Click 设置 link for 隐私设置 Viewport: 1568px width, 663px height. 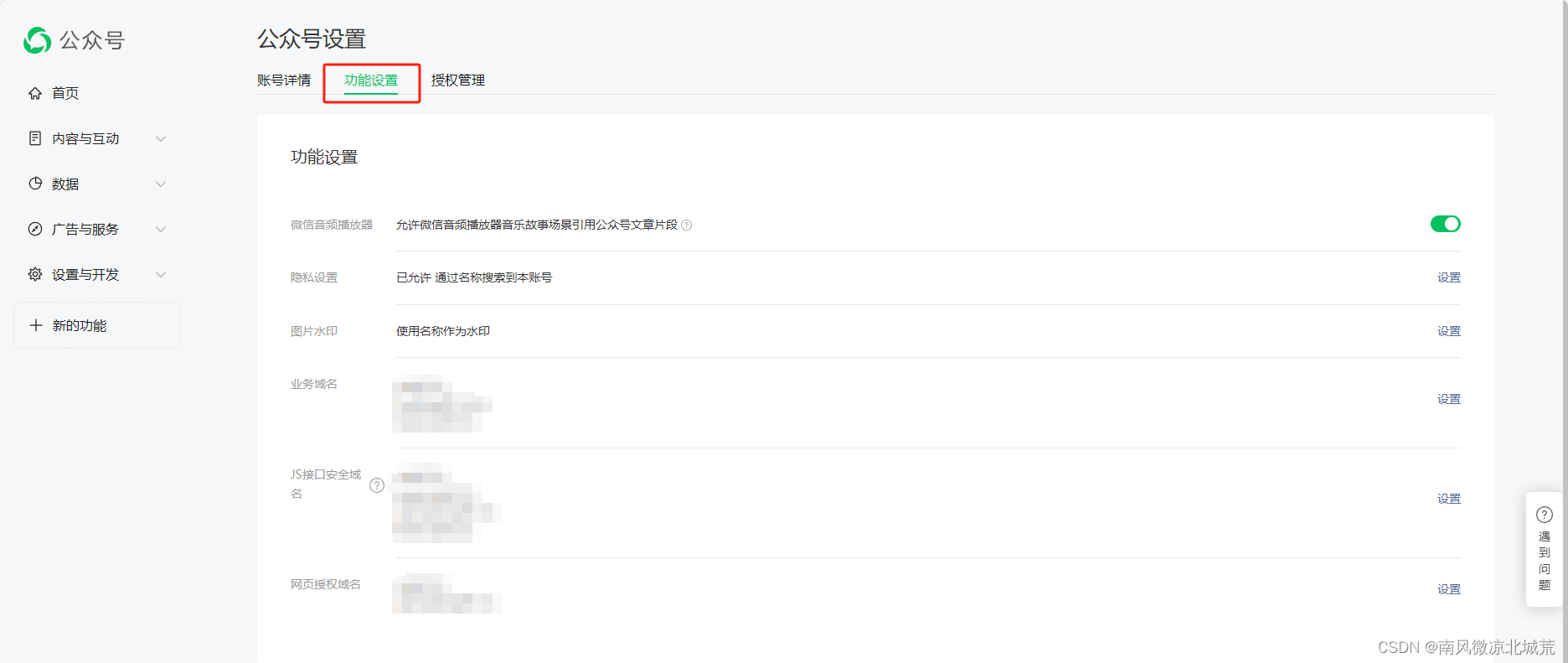(x=1449, y=277)
